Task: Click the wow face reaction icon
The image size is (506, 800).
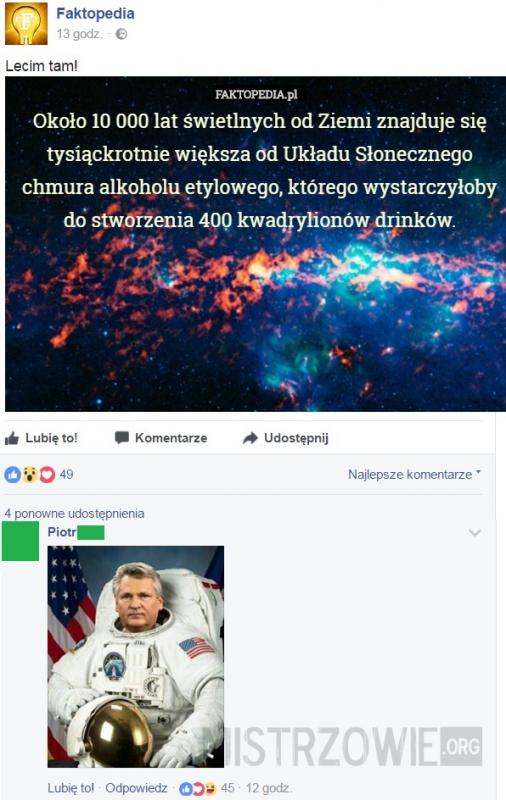Action: click(x=30, y=474)
